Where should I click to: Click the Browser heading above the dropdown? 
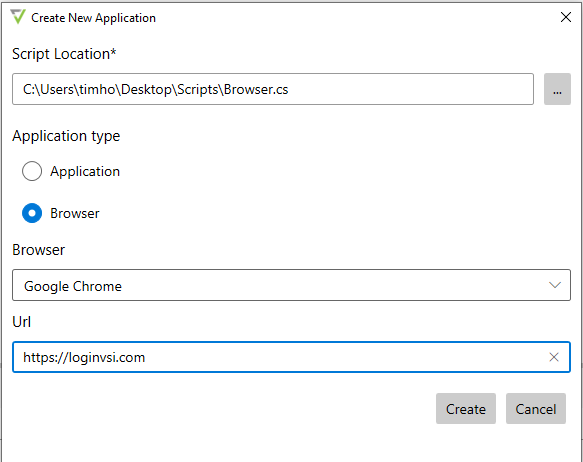tap(39, 250)
